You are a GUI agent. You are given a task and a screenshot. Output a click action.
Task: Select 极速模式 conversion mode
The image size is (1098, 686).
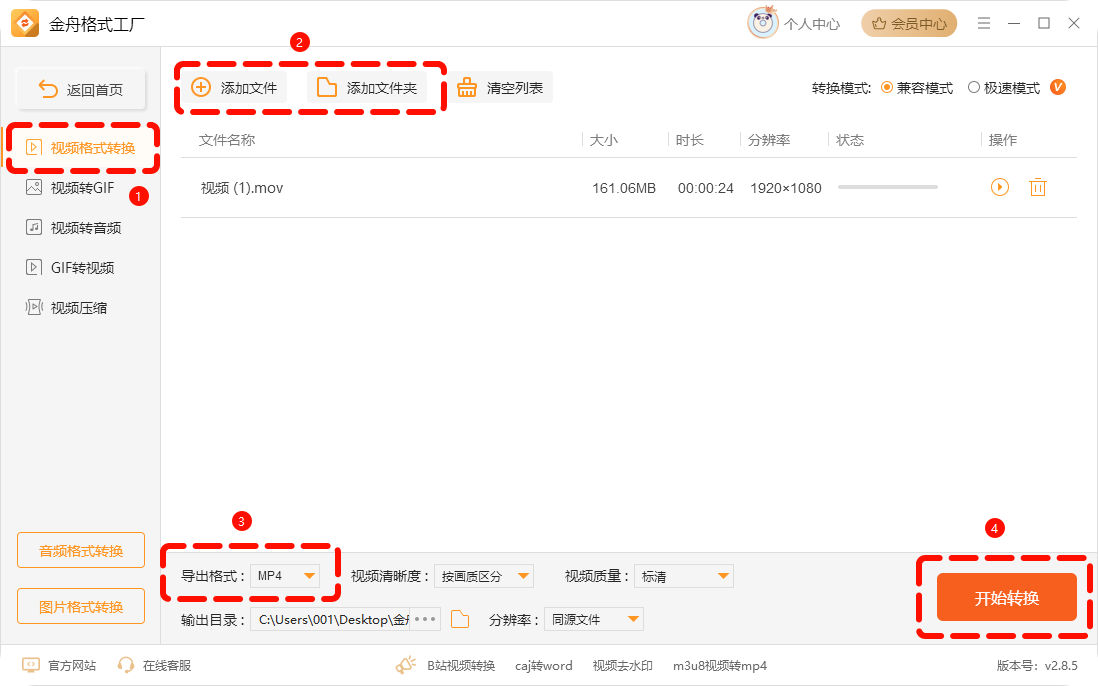click(974, 88)
